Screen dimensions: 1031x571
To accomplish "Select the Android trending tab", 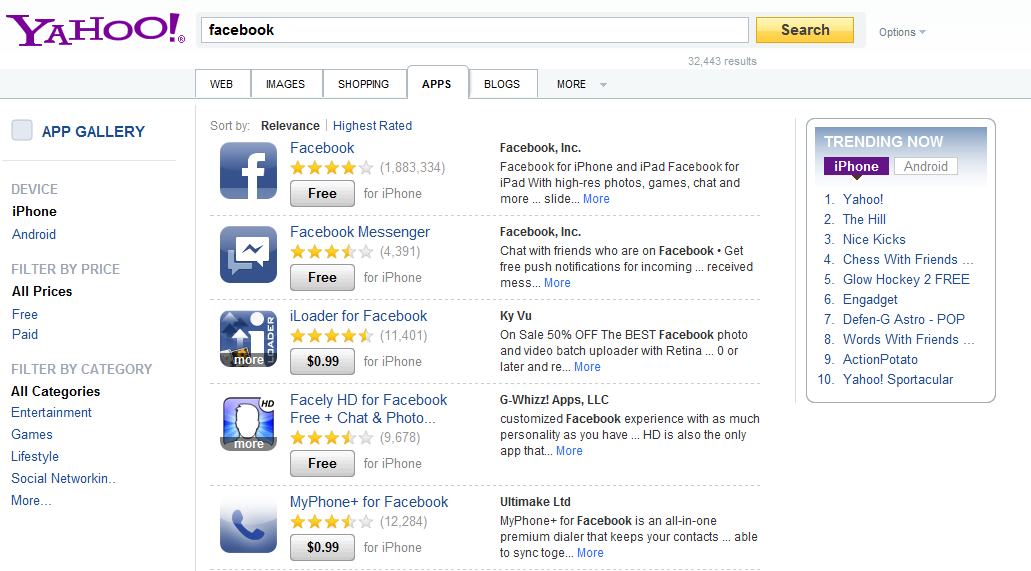I will pos(926,166).
